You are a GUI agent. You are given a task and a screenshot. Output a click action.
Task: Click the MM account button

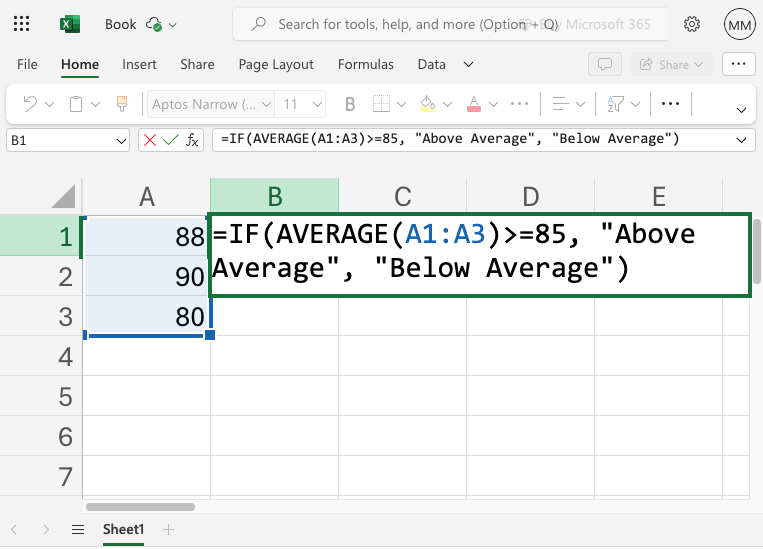[x=739, y=24]
